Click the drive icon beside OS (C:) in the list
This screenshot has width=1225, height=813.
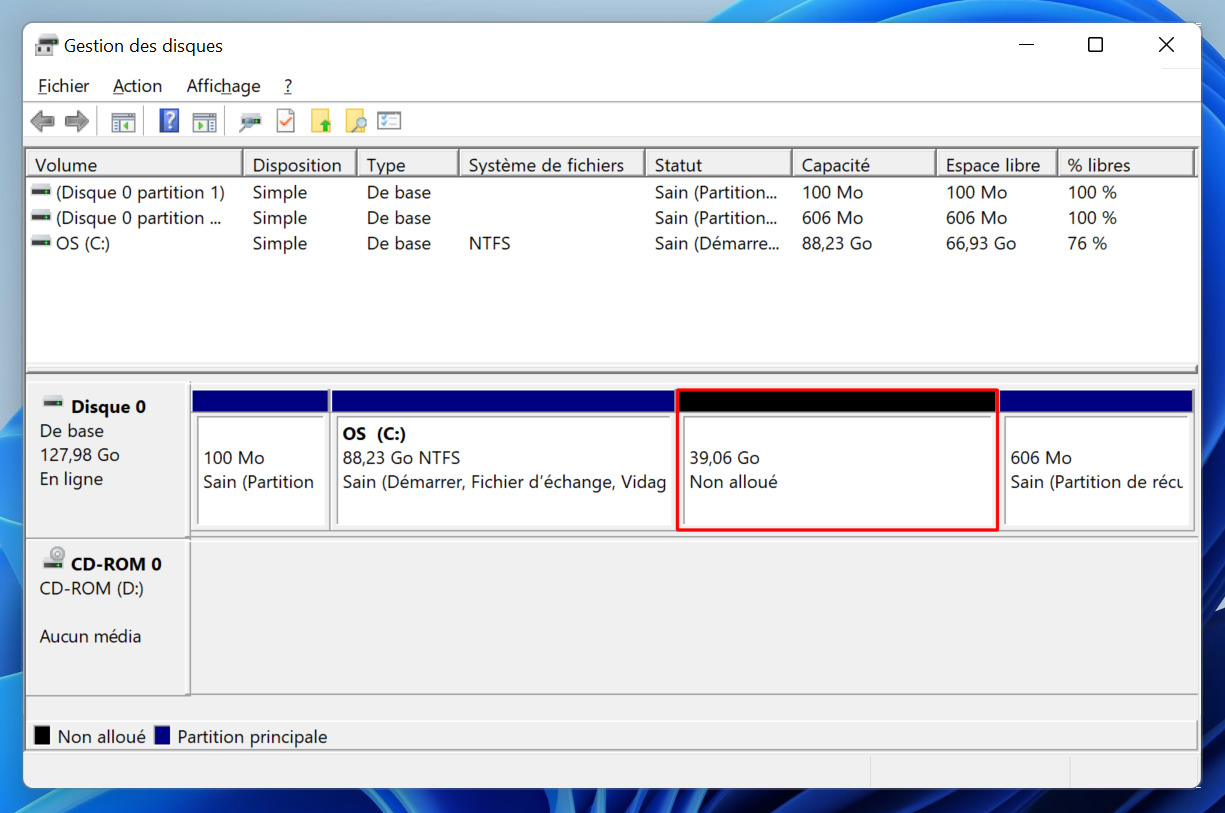41,242
